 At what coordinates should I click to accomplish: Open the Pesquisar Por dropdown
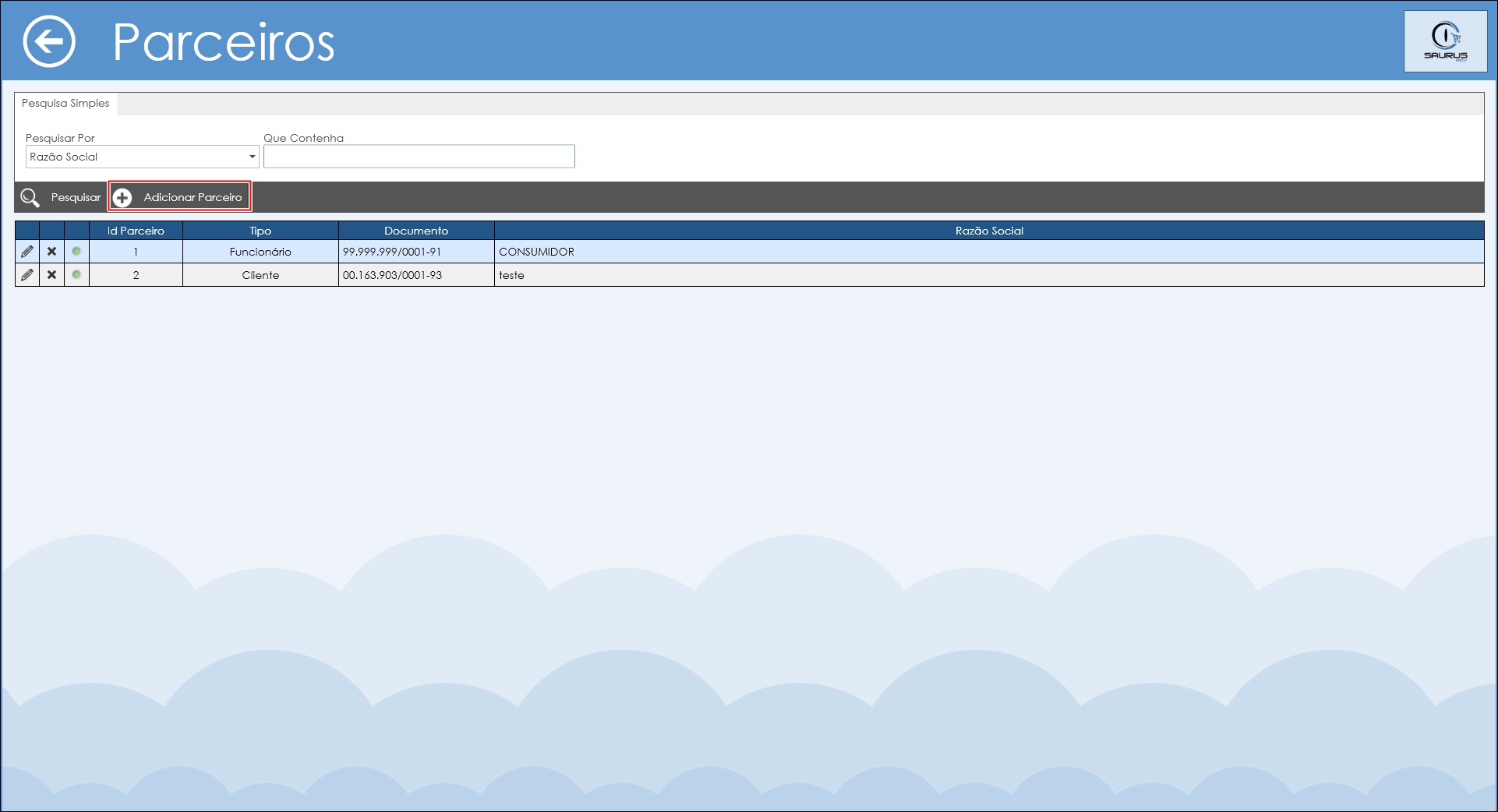coord(143,157)
